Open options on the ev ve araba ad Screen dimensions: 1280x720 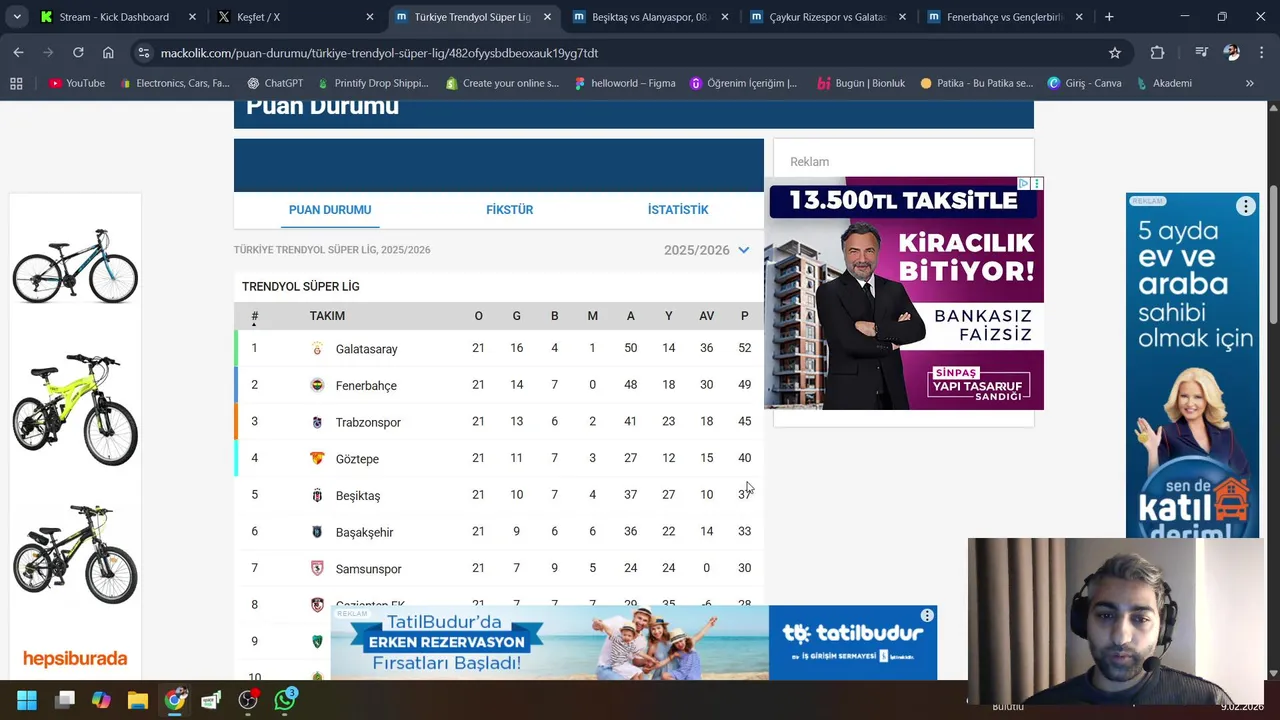(x=1245, y=206)
